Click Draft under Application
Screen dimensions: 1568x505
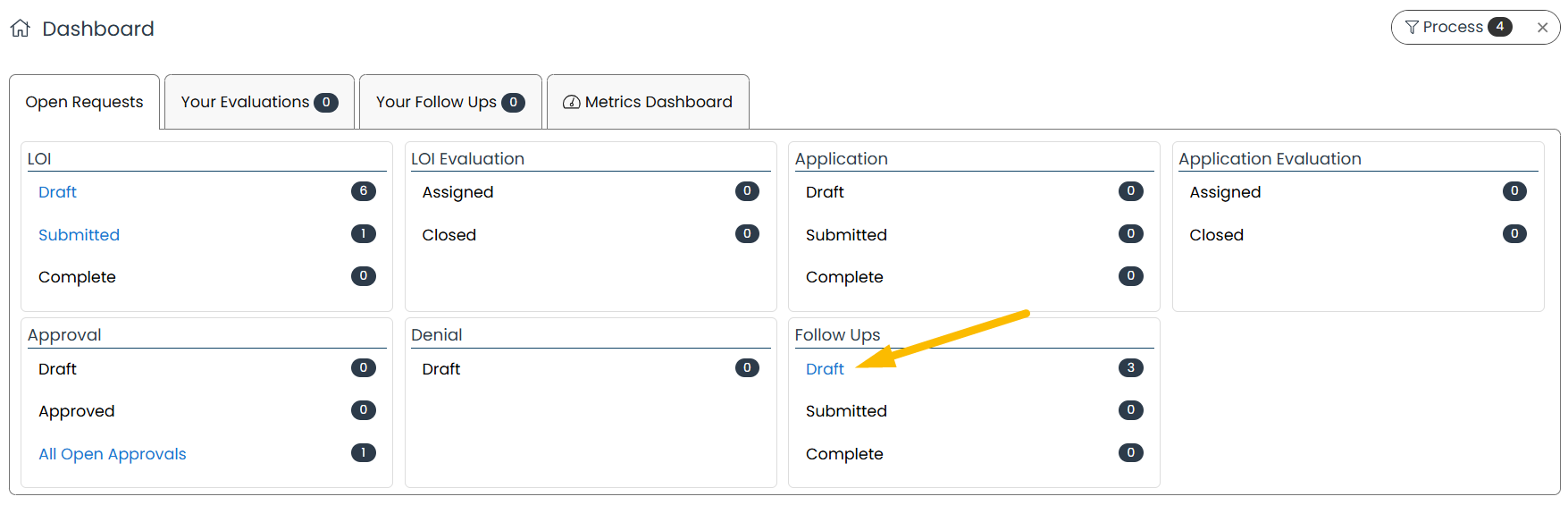pos(825,192)
